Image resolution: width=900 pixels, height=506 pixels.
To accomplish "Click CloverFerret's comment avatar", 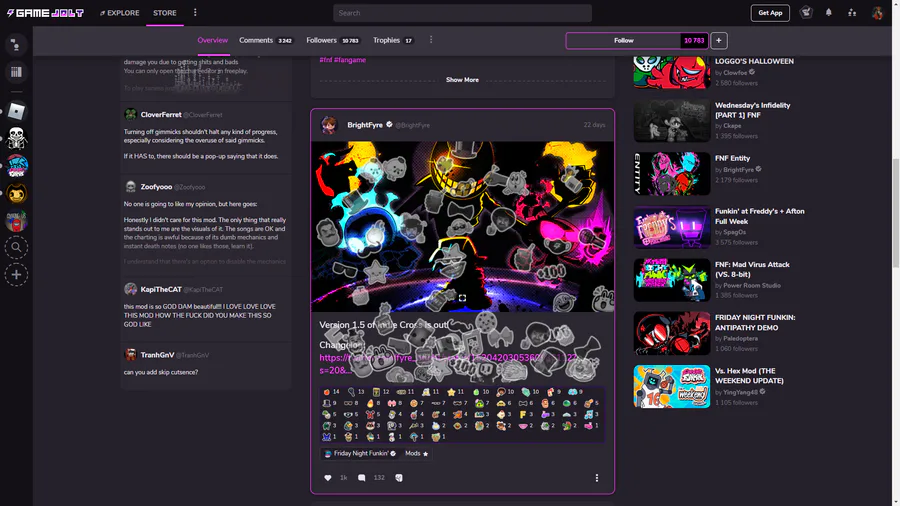I will tap(130, 114).
